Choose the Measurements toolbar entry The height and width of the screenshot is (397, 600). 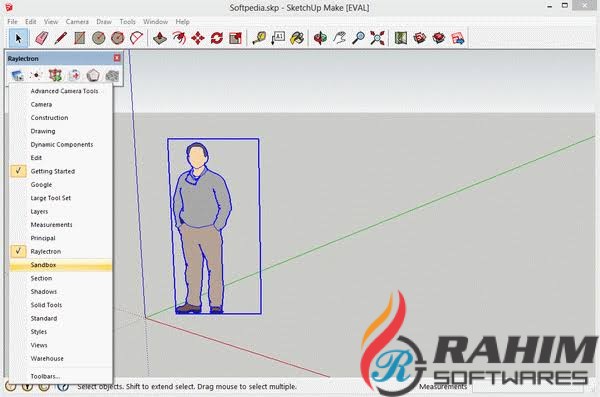60,225
